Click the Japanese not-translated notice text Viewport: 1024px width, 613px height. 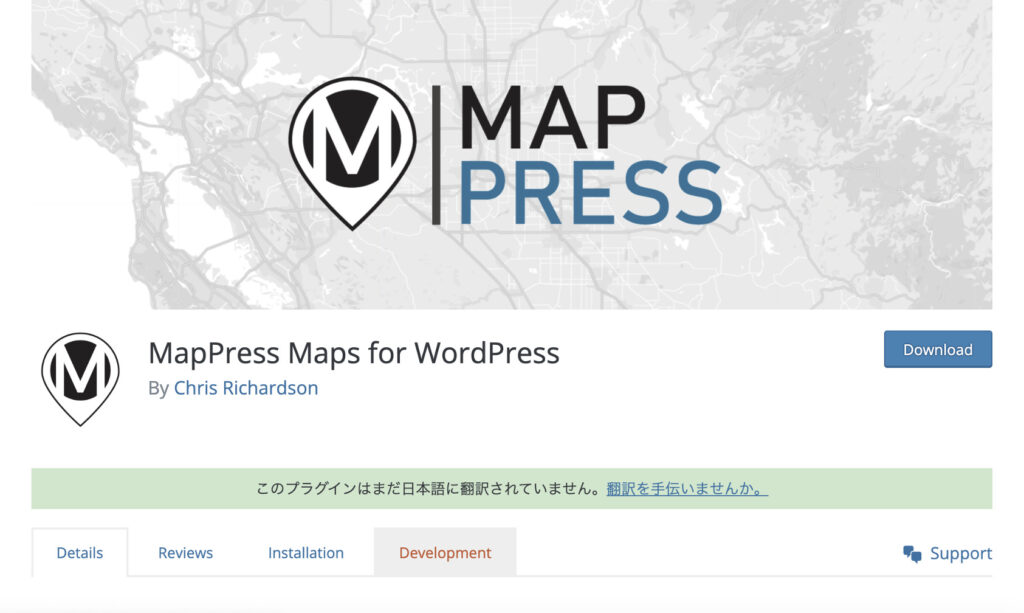coord(428,488)
